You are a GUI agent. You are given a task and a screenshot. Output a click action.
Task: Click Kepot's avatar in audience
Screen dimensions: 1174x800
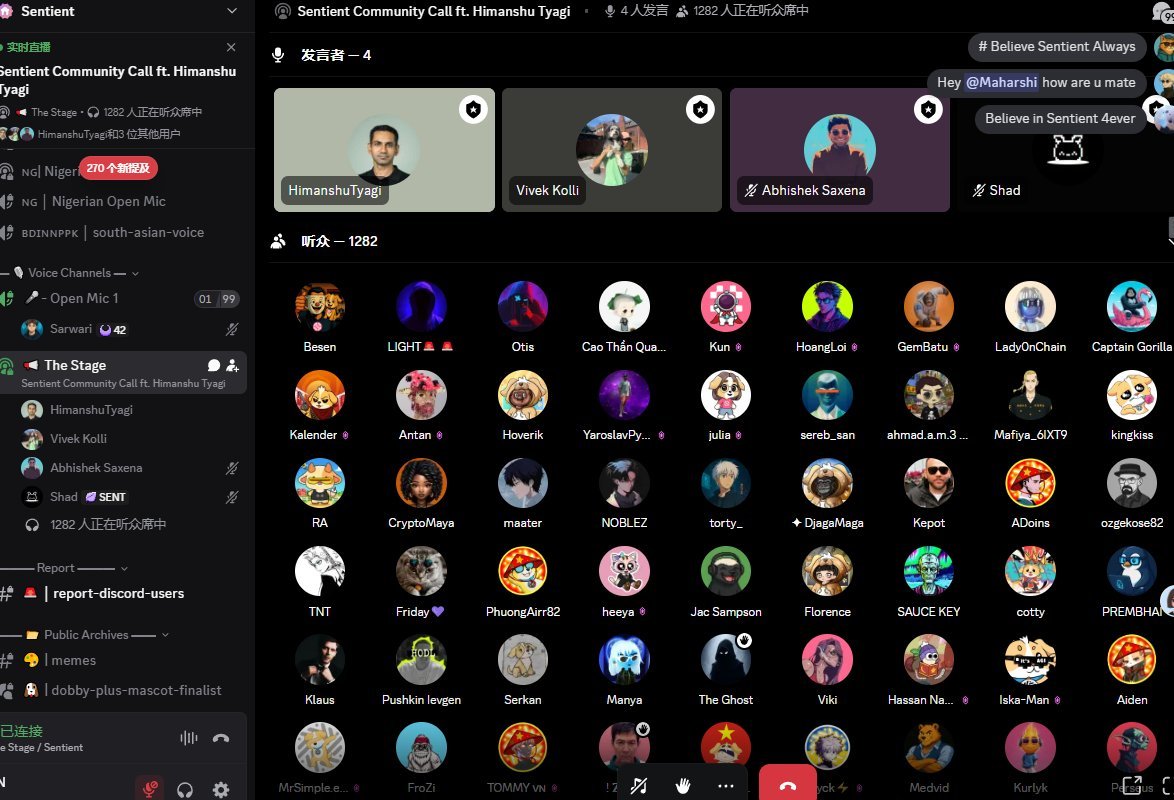click(928, 483)
